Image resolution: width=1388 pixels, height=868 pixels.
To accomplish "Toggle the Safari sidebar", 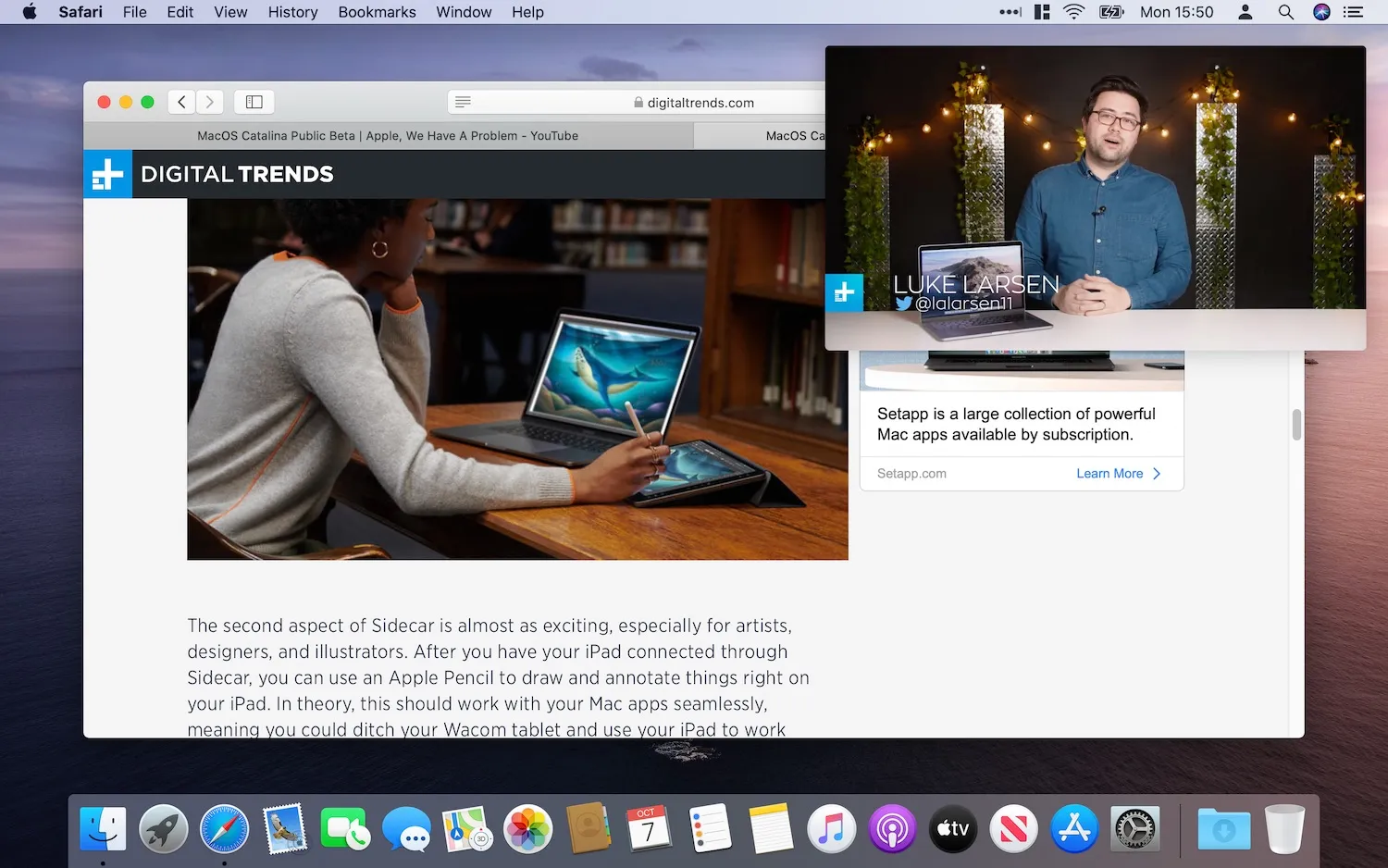I will point(254,101).
